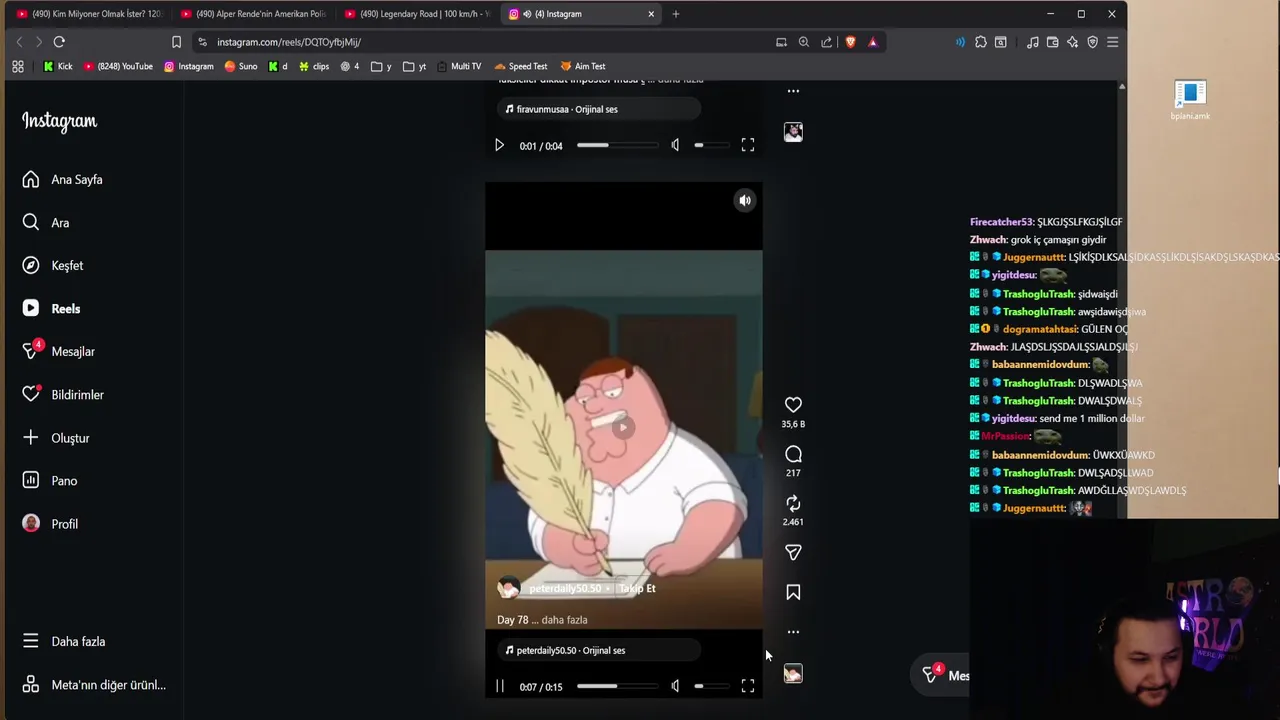Open Speed Test bookmark
The height and width of the screenshot is (720, 1280).
tap(521, 66)
